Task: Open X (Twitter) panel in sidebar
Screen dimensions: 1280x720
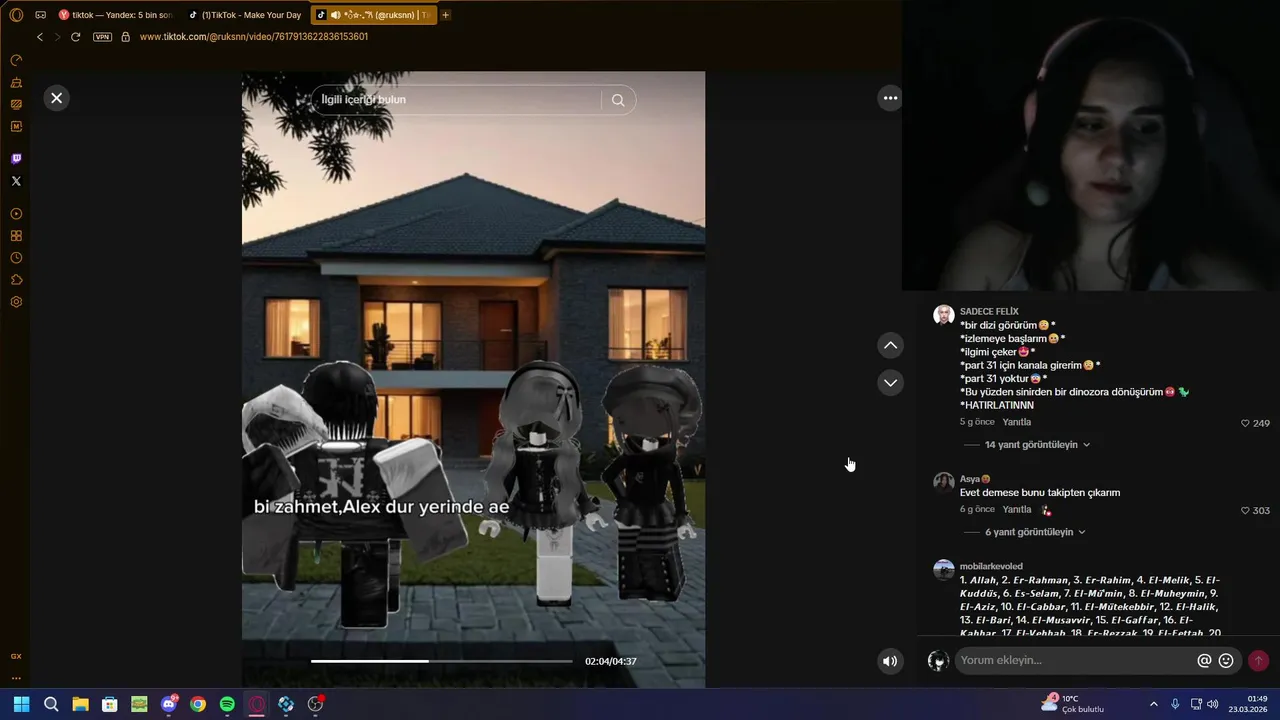Action: pyautogui.click(x=16, y=181)
